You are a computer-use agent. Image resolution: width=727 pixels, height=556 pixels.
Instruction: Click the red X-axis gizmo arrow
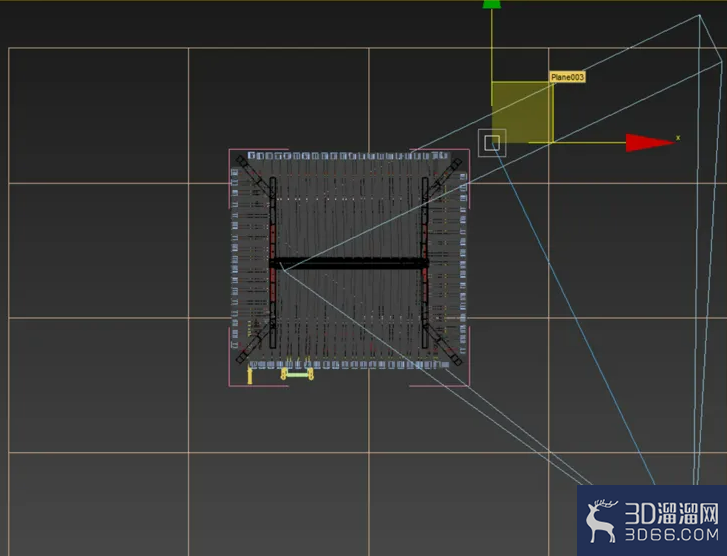tap(650, 142)
